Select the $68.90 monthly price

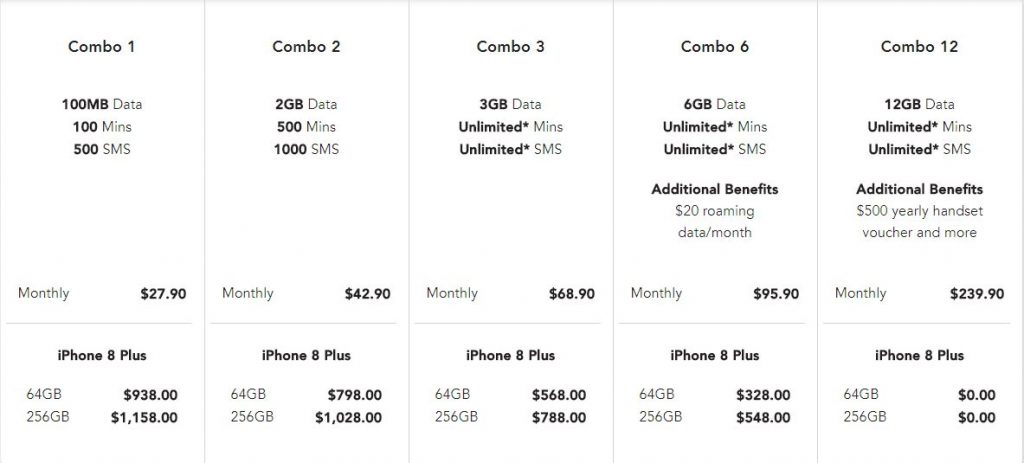pos(572,294)
